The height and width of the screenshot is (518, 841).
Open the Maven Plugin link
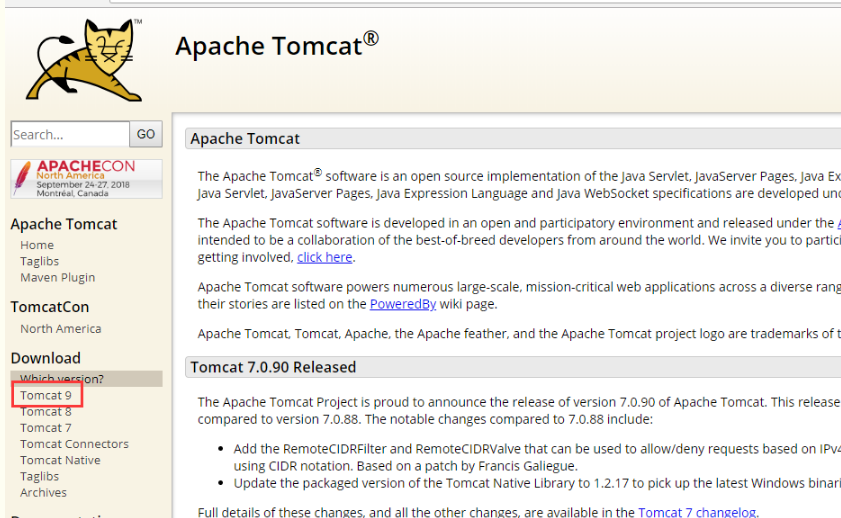click(57, 277)
